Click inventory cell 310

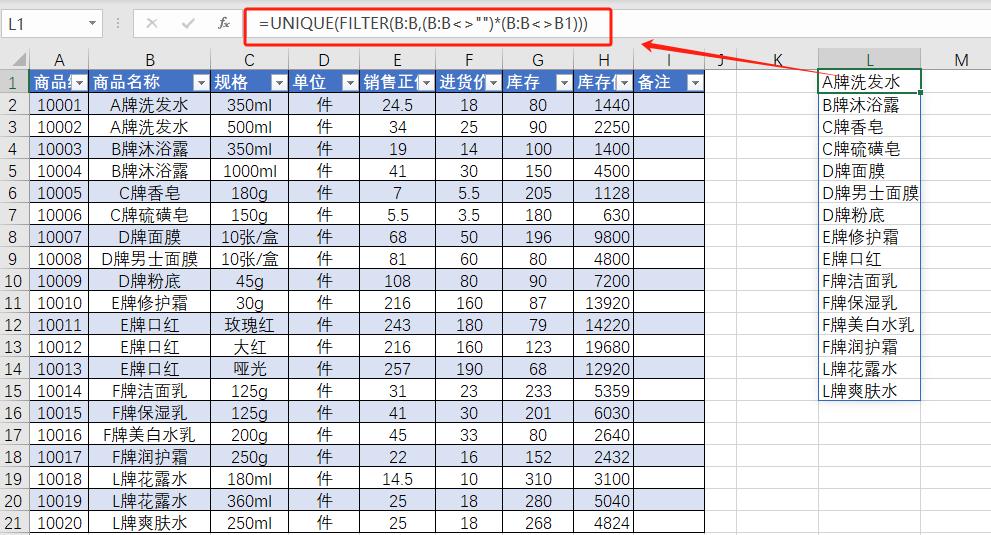pyautogui.click(x=538, y=479)
